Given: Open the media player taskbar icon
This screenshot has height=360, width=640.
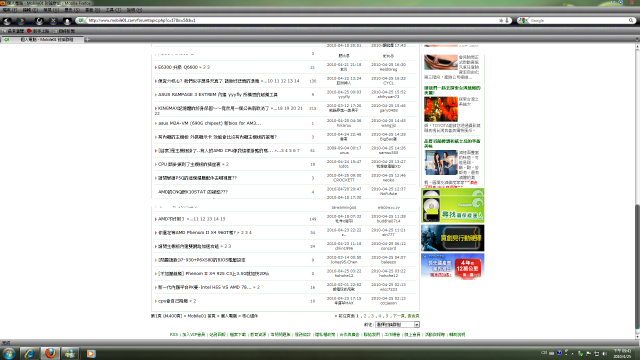Looking at the screenshot, I should click(91, 353).
